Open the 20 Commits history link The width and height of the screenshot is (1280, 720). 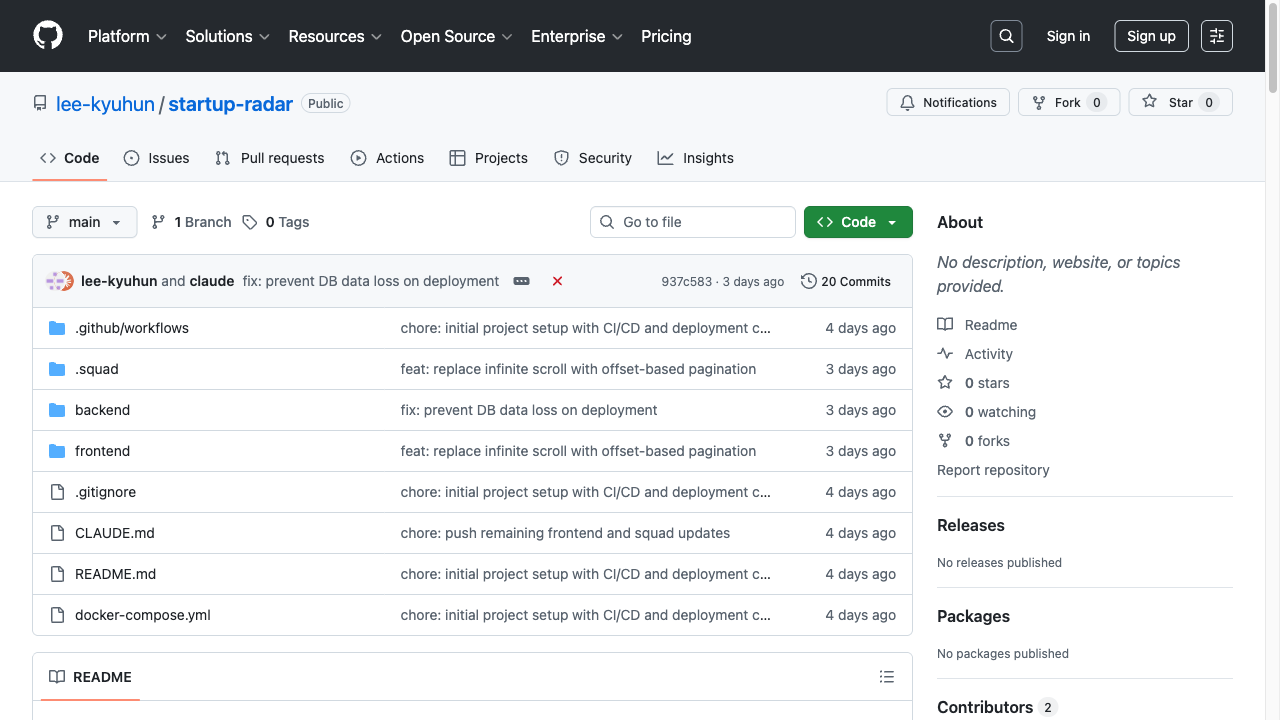pos(846,281)
